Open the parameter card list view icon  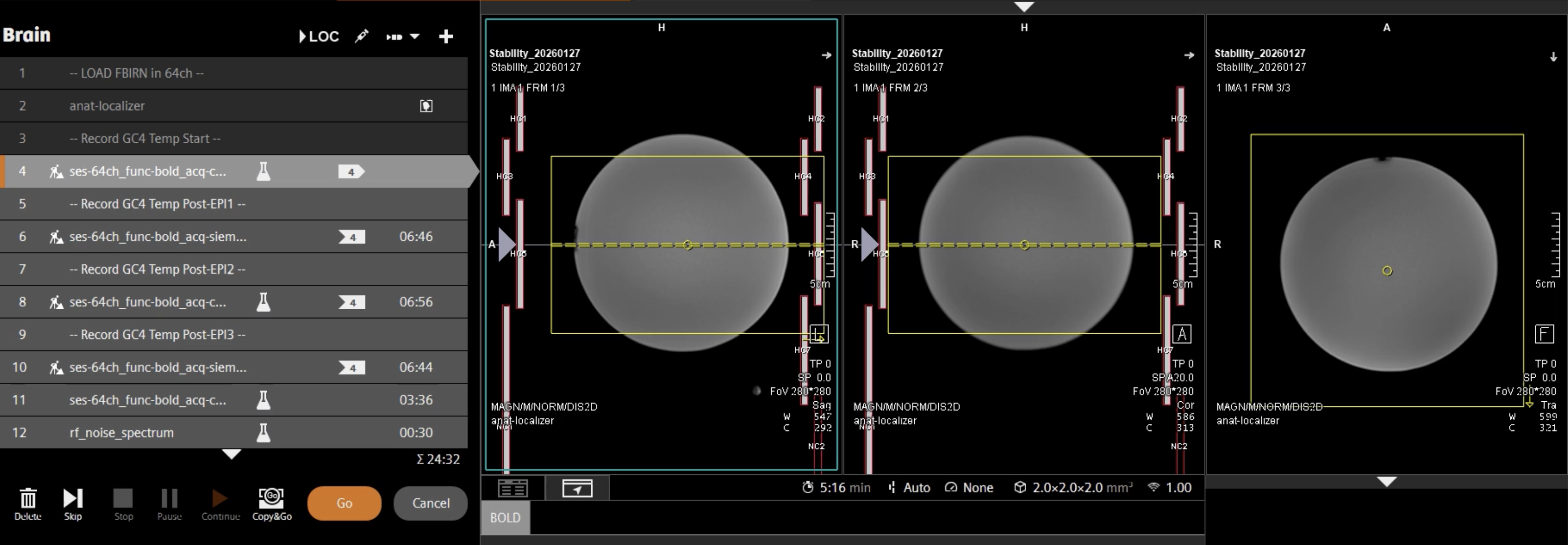(513, 488)
